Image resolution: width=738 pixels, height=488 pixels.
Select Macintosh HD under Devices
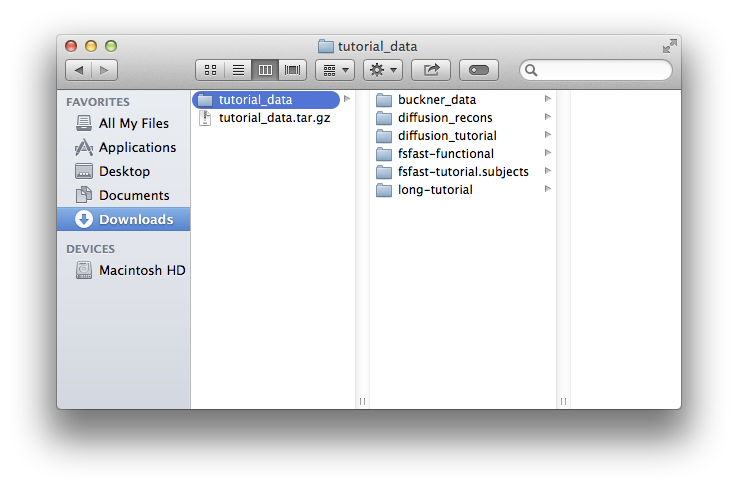pyautogui.click(x=141, y=271)
